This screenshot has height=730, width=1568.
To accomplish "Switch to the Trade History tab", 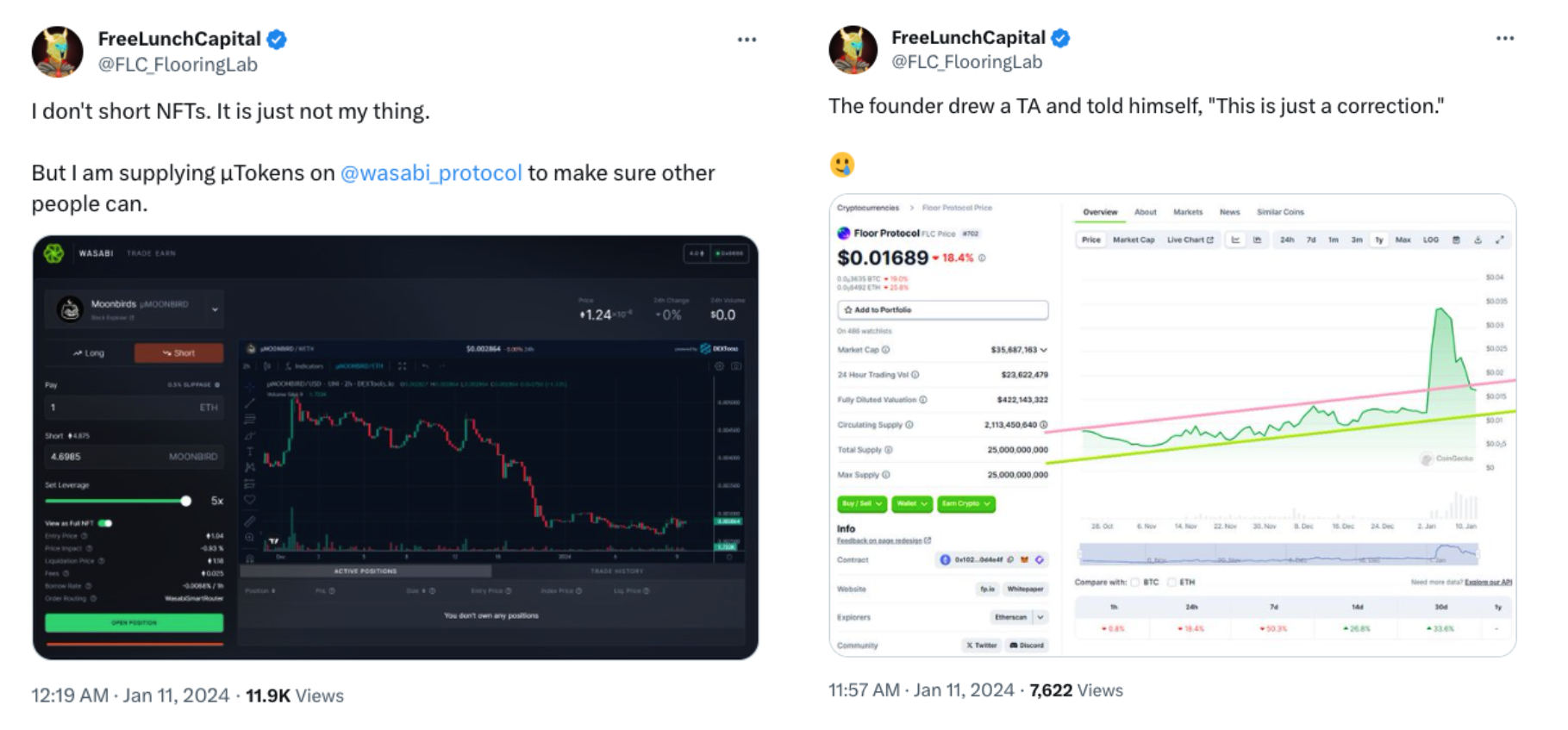I will (x=616, y=571).
